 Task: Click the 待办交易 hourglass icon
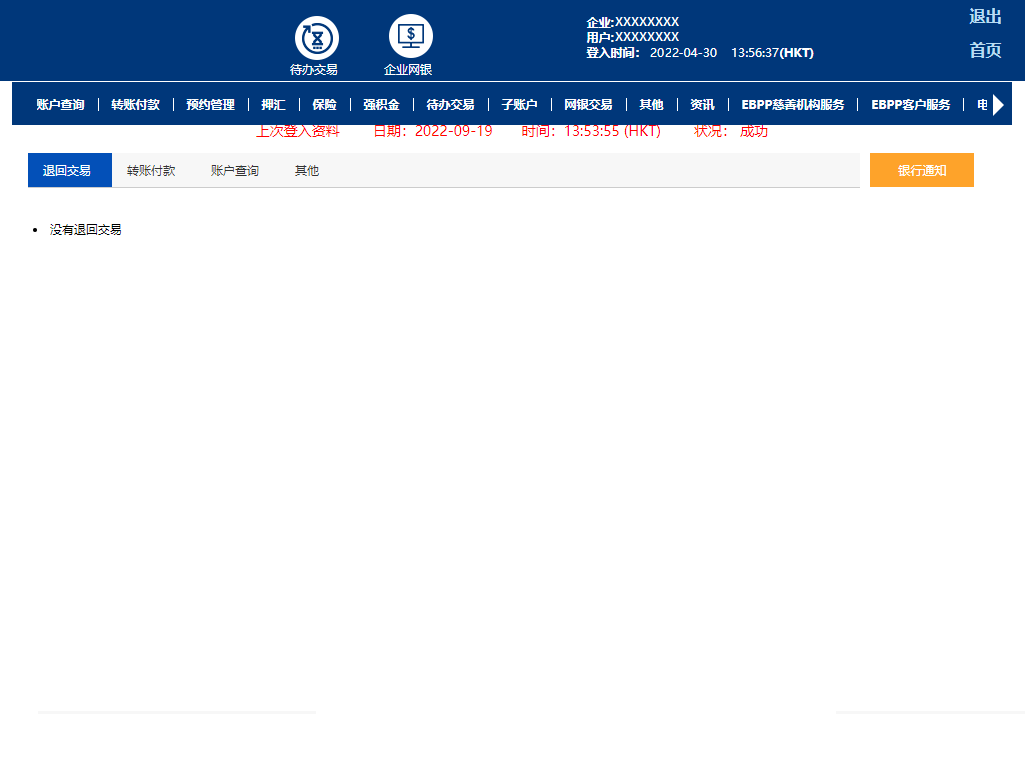pos(316,38)
